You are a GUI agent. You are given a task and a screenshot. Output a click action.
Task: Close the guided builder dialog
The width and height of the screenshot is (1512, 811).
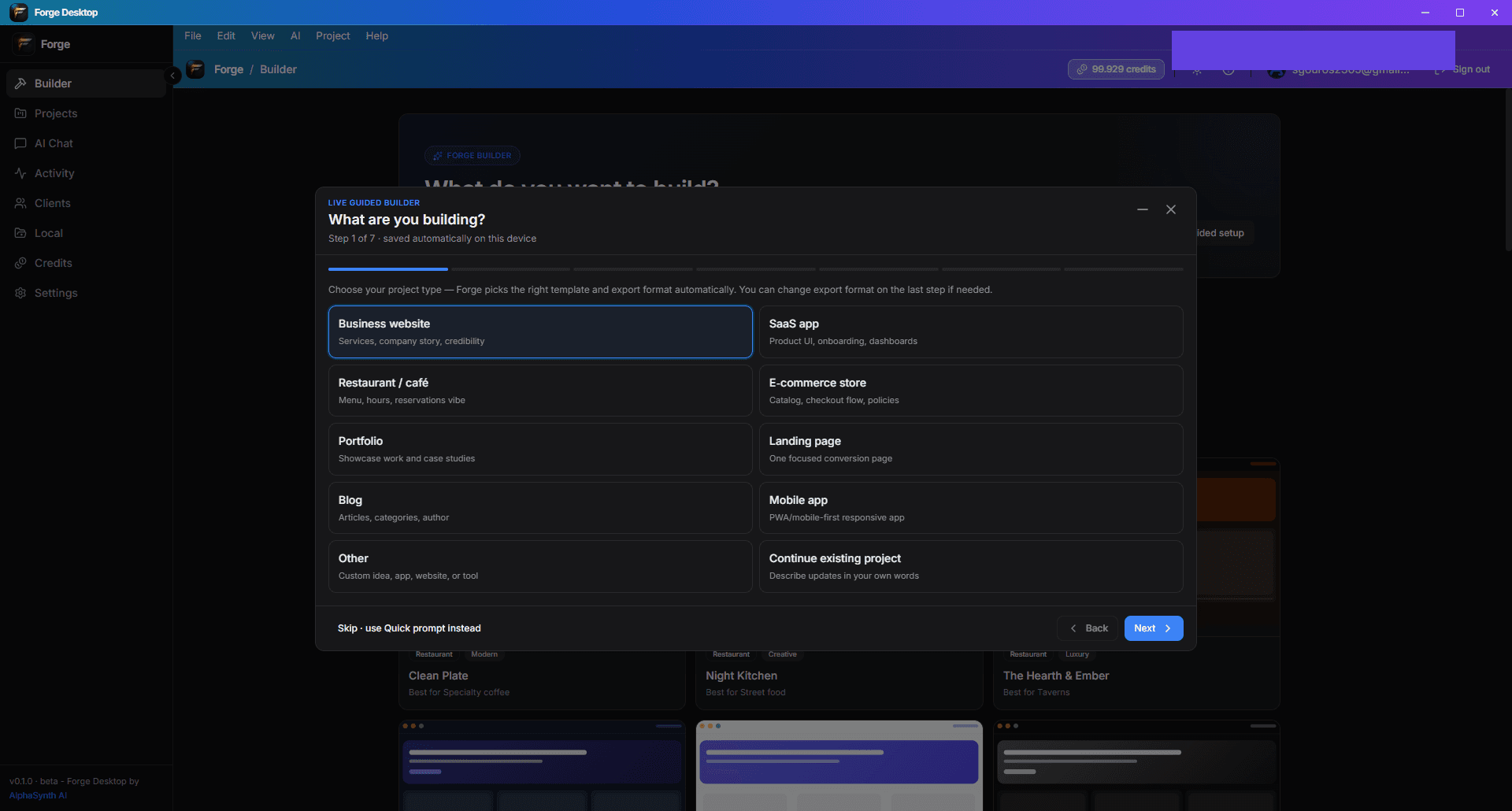[x=1171, y=209]
